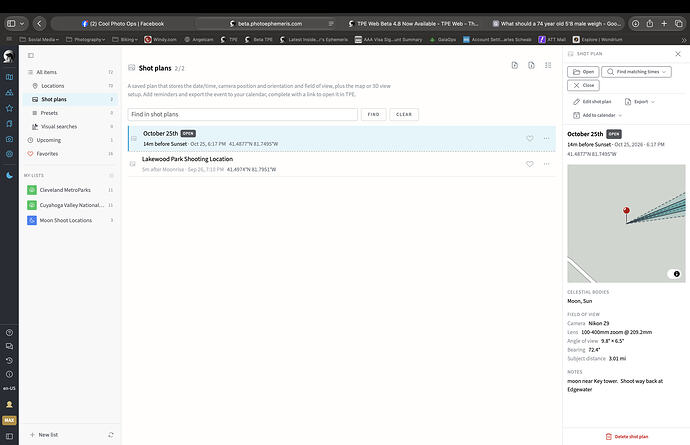This screenshot has width=690, height=445.
Task: Open Upcoming in sidebar
Action: 70,140
